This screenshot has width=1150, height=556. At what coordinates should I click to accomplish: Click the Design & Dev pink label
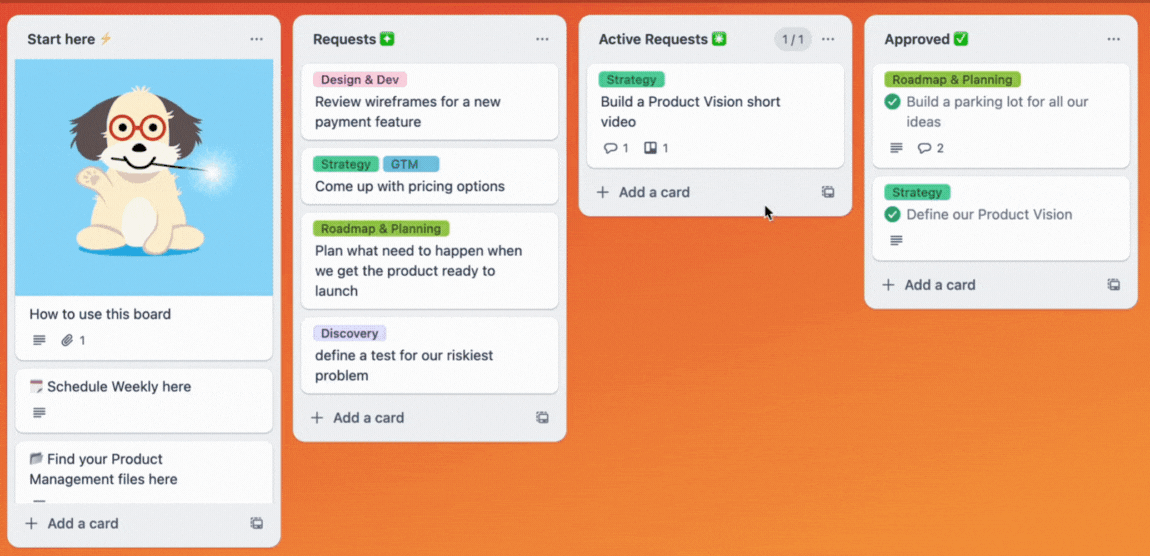(359, 80)
